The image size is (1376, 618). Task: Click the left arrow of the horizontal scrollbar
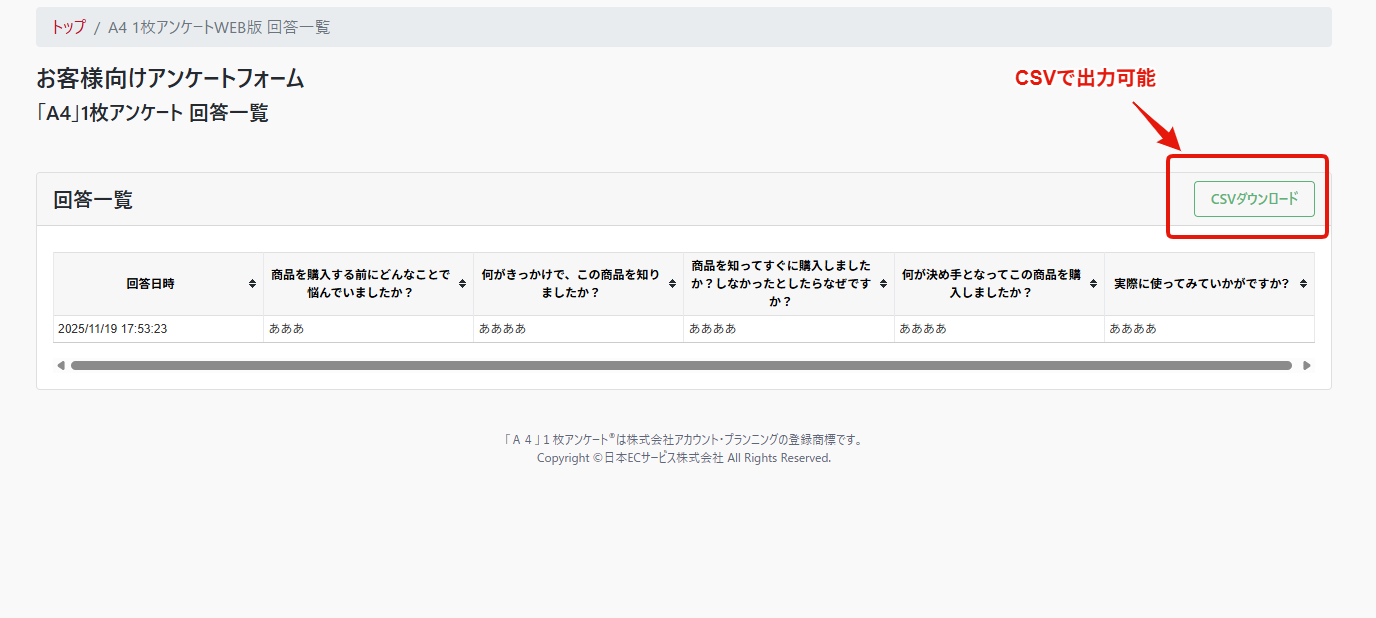61,366
